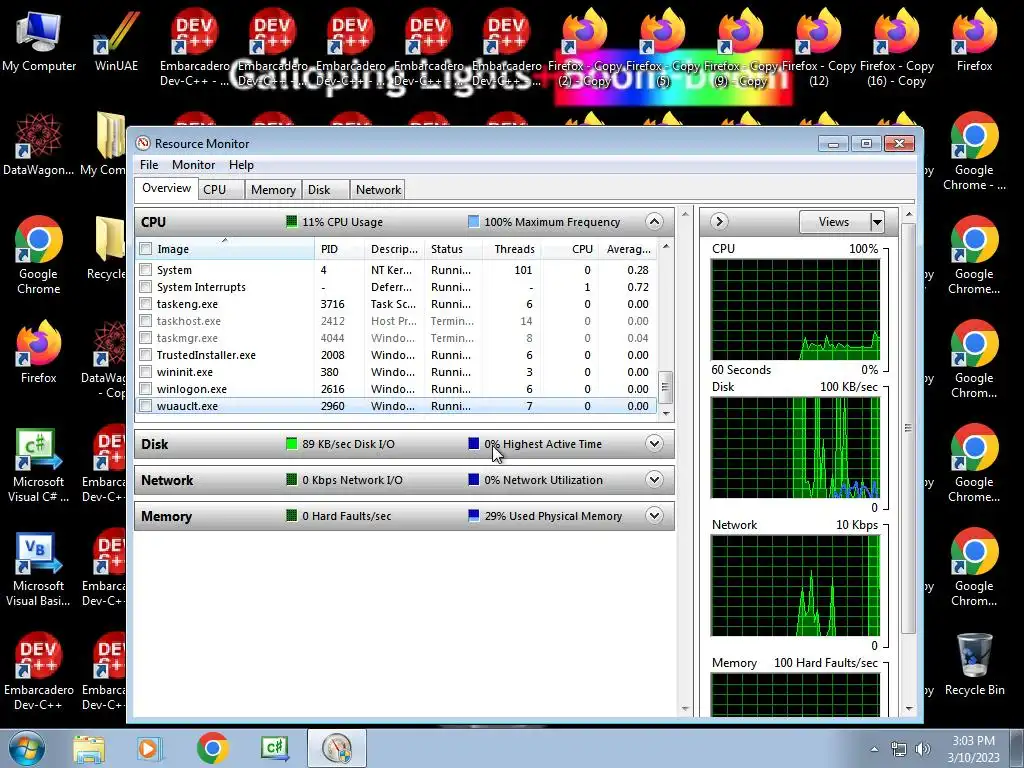Screen dimensions: 1024x768
Task: Sort processes by the PID column header
Action: (338, 249)
